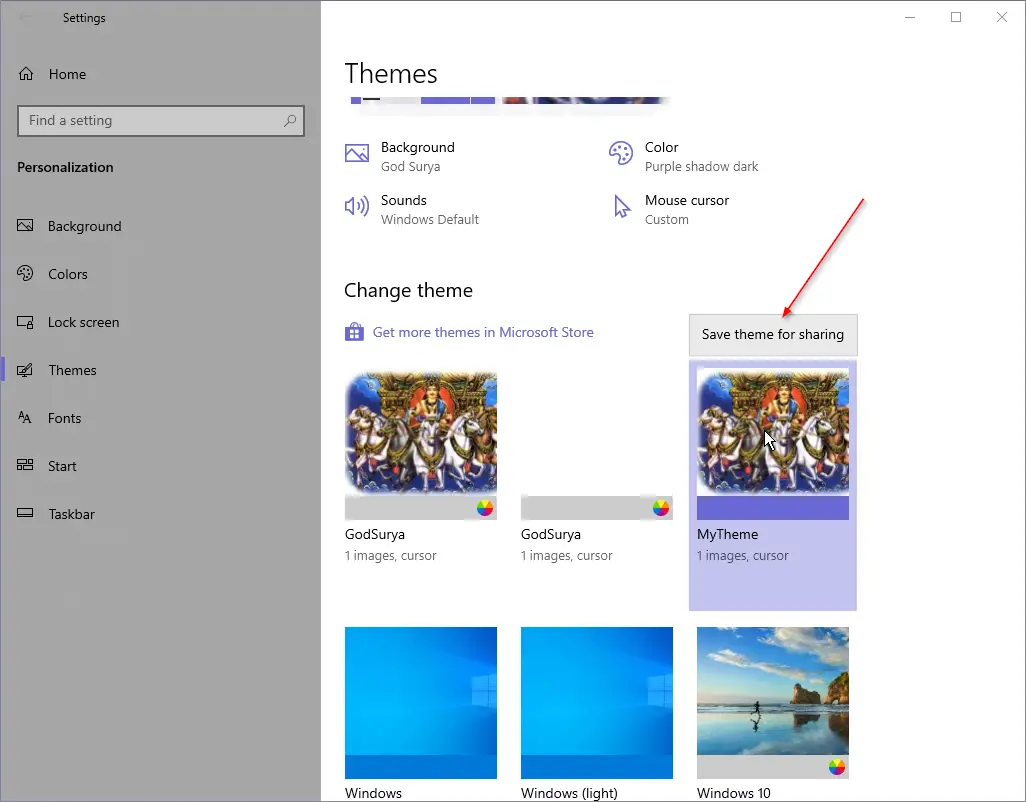Apply the Windows theme thumbnail
Image resolution: width=1026 pixels, height=802 pixels.
coord(421,703)
